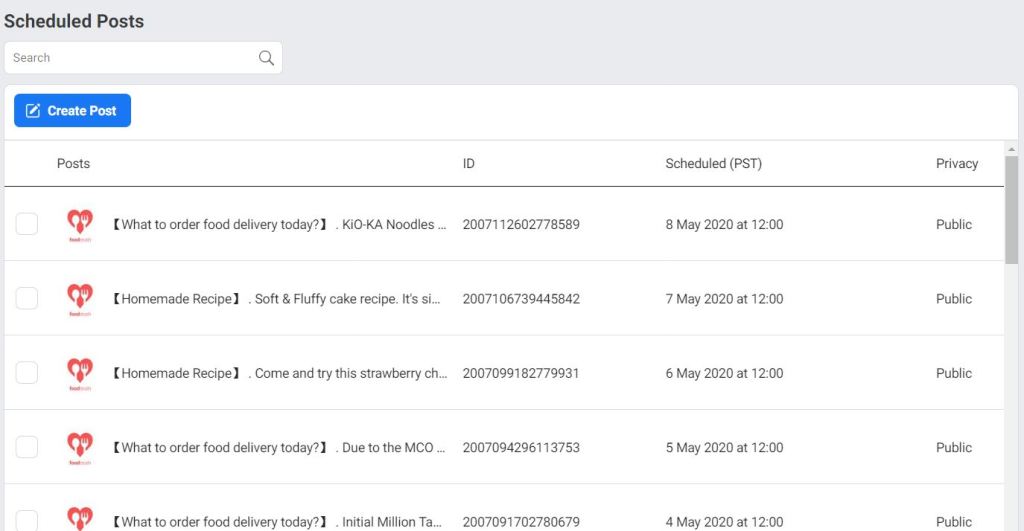
Task: Click foodrush icon of Initial Million post
Action: 79,519
